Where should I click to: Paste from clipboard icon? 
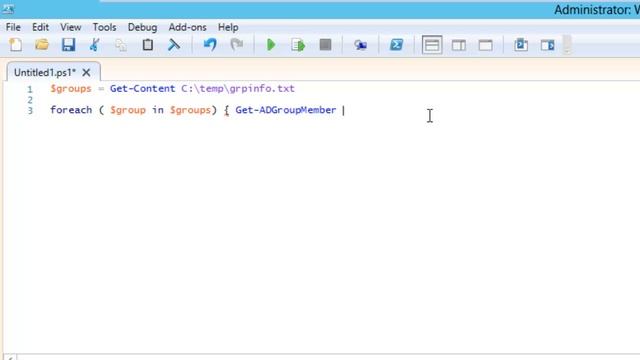(x=148, y=44)
